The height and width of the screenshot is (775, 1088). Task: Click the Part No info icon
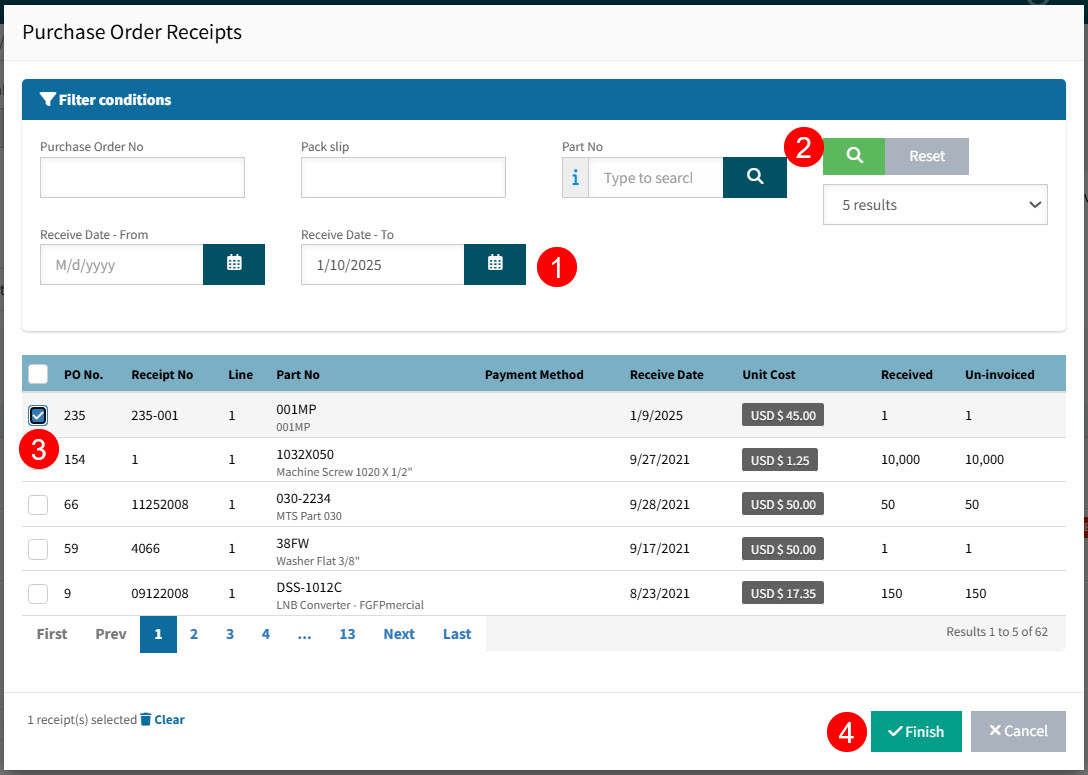pos(575,177)
